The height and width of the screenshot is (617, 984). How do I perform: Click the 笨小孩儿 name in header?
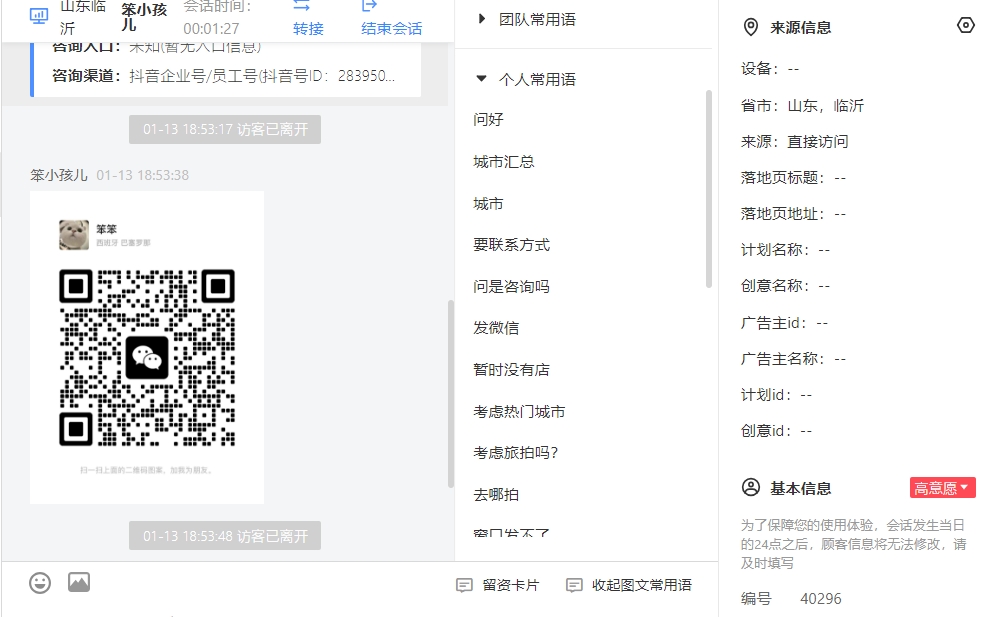click(144, 18)
